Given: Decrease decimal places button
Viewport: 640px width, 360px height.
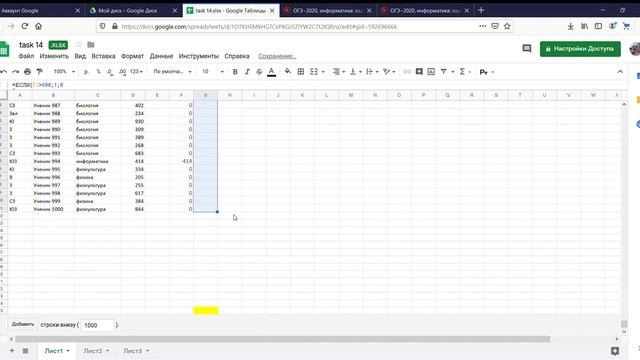Looking at the screenshot, I should click(110, 72).
